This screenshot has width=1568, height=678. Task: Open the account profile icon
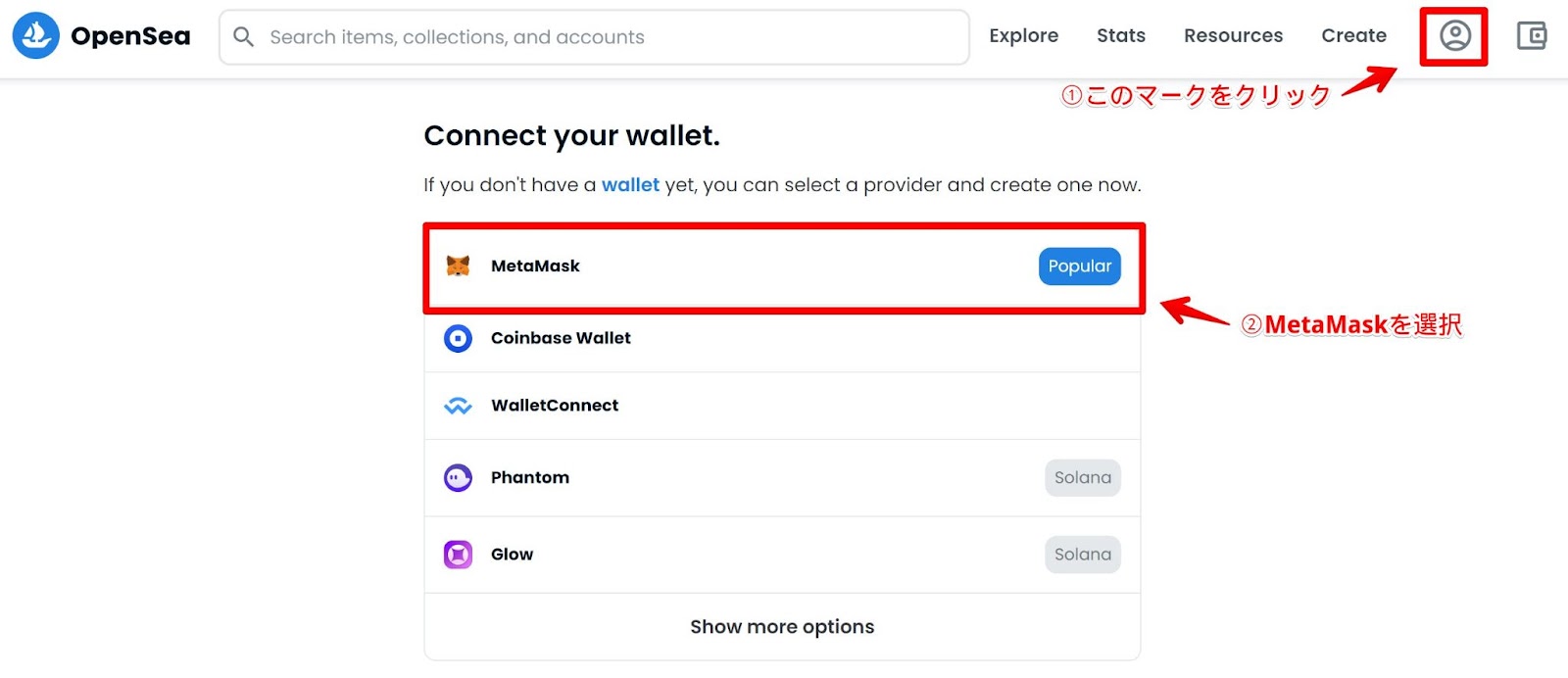pos(1454,36)
